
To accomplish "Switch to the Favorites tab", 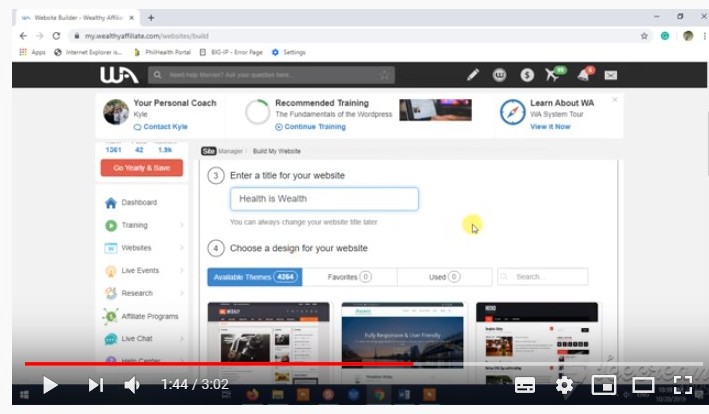I will tap(350, 277).
